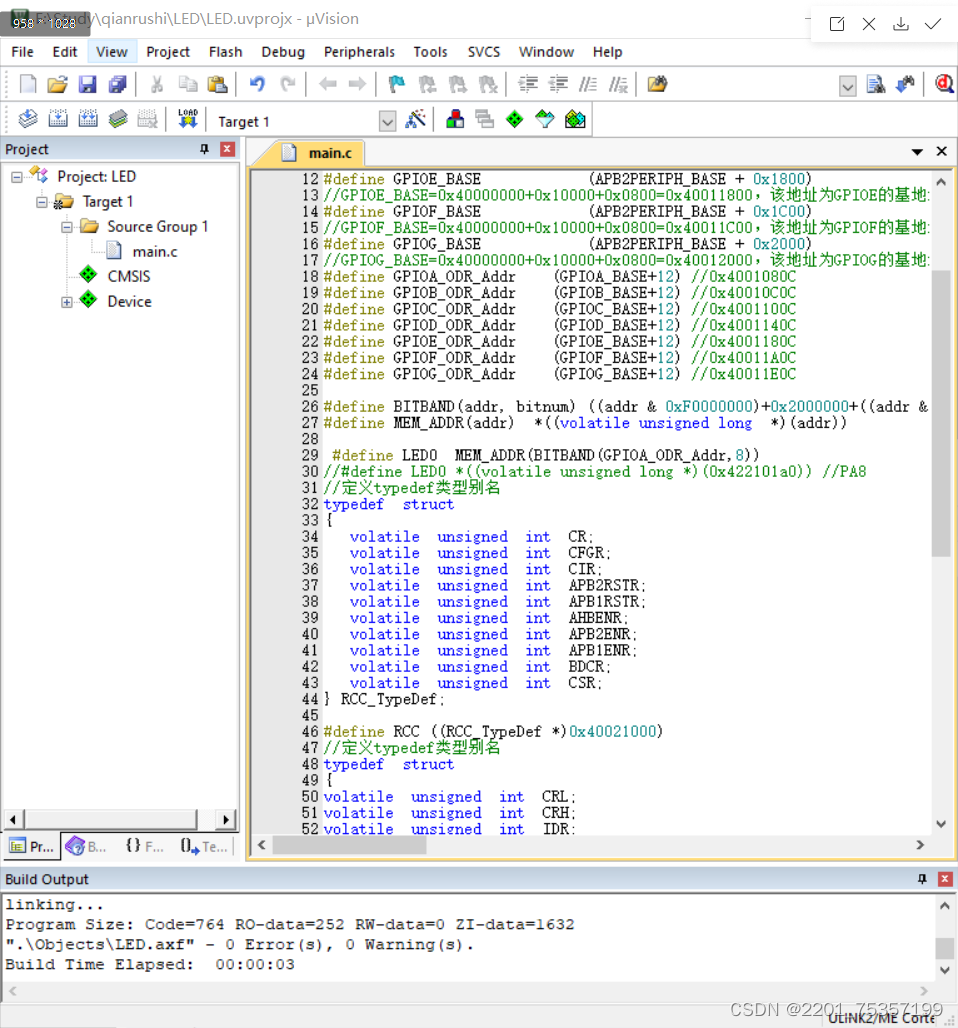
Task: Toggle the Project panel pin
Action: click(x=205, y=149)
